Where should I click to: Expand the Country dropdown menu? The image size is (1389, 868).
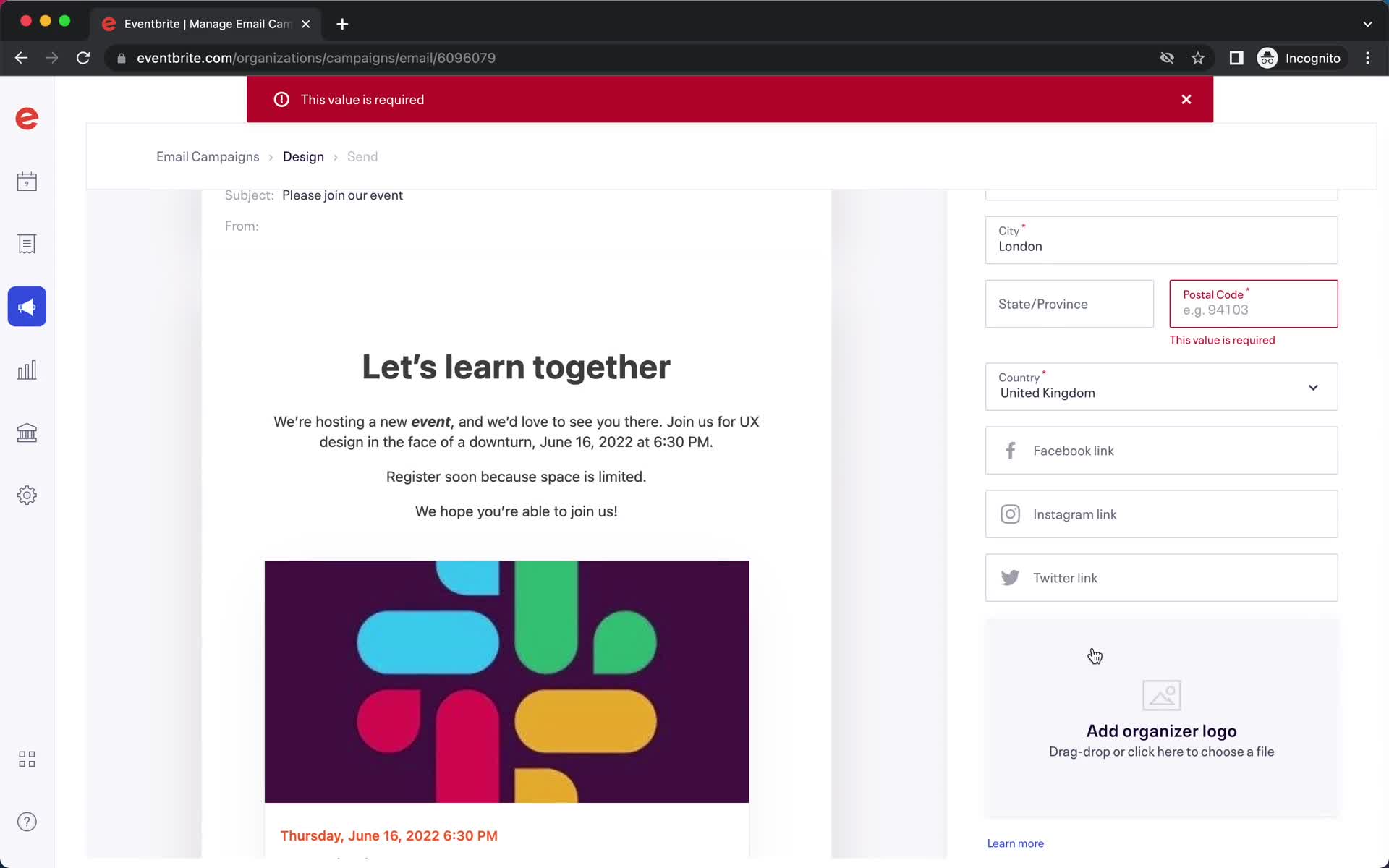coord(1160,387)
